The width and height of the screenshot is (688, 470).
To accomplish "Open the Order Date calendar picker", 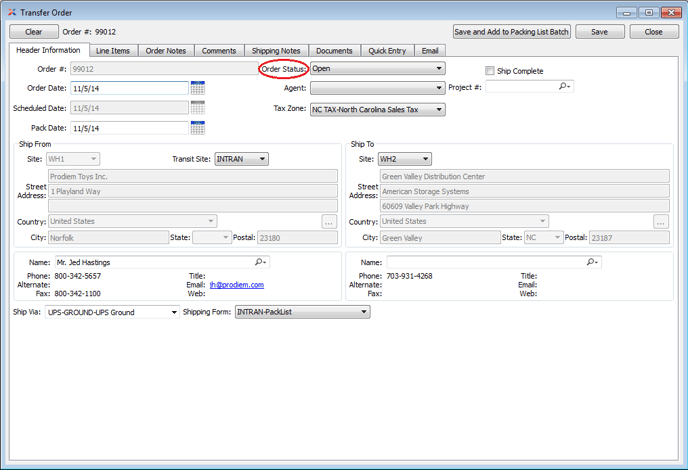I will (x=197, y=88).
